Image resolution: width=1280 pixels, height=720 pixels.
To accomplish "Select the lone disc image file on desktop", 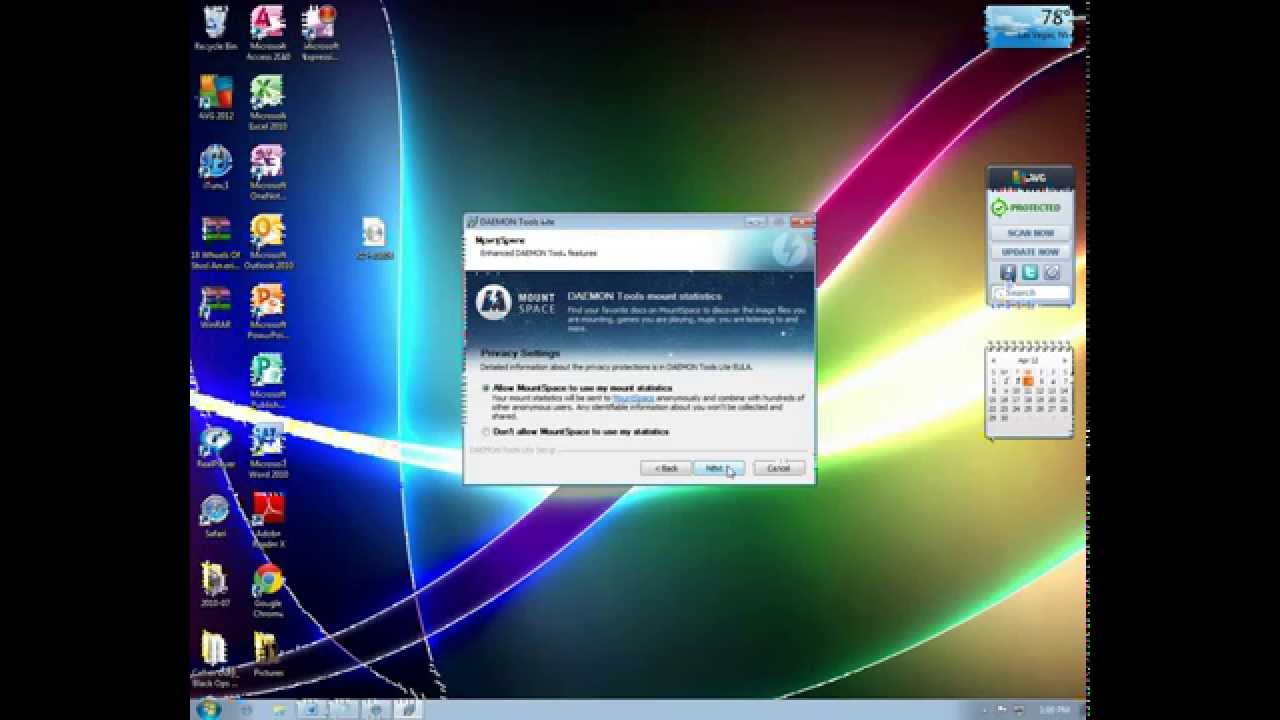I will [x=374, y=238].
